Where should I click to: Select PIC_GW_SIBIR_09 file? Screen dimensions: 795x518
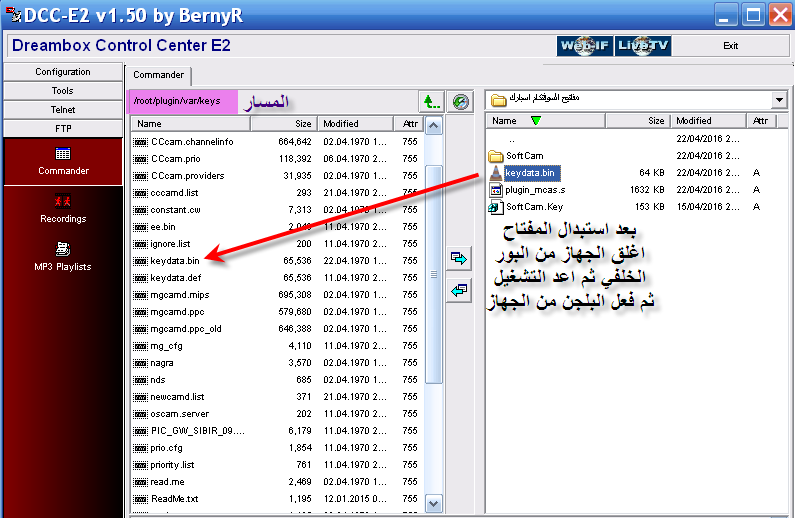[x=198, y=431]
